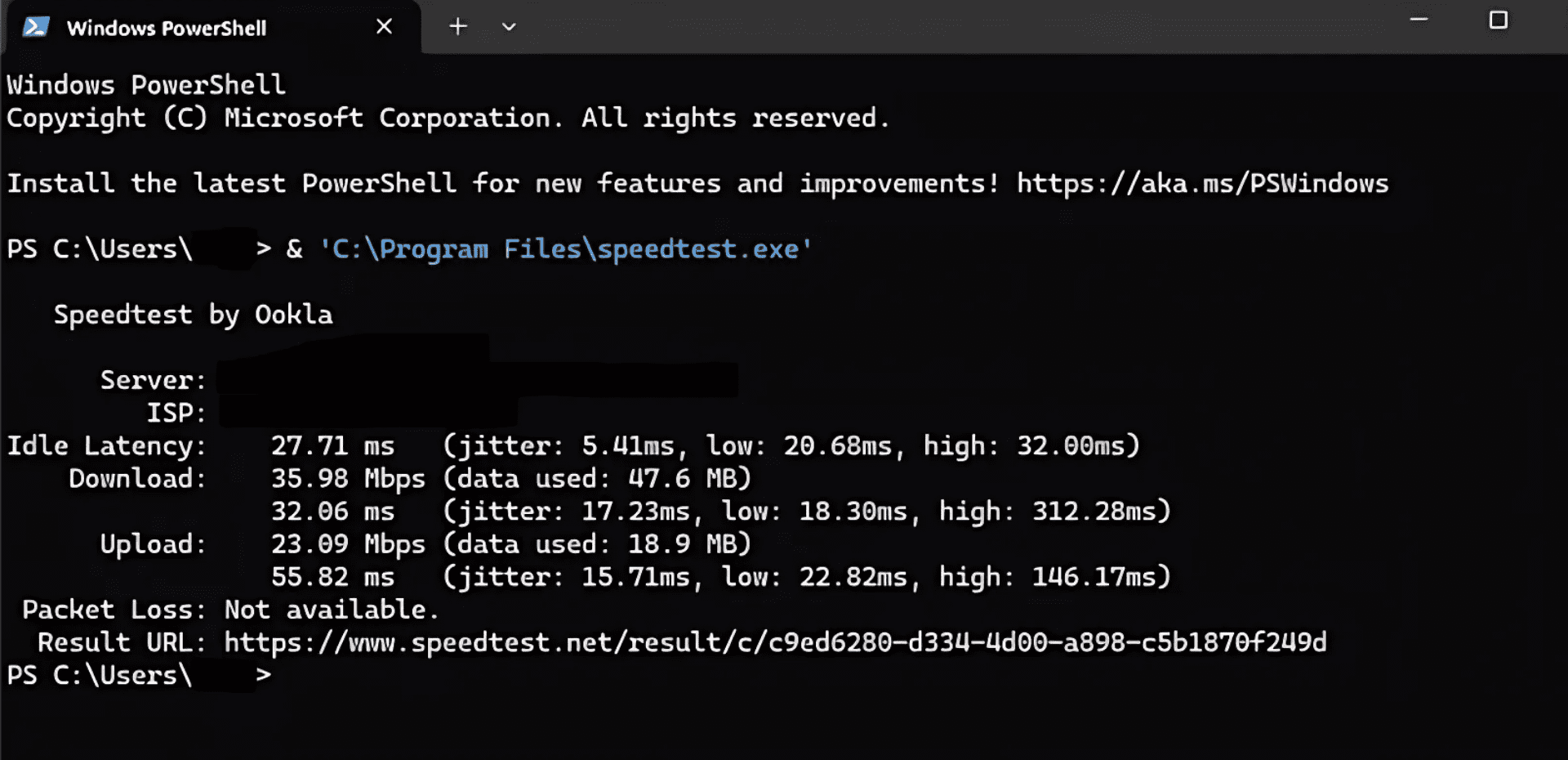1568x760 pixels.
Task: Click the Microsoft Corporation copyright line
Action: [448, 118]
